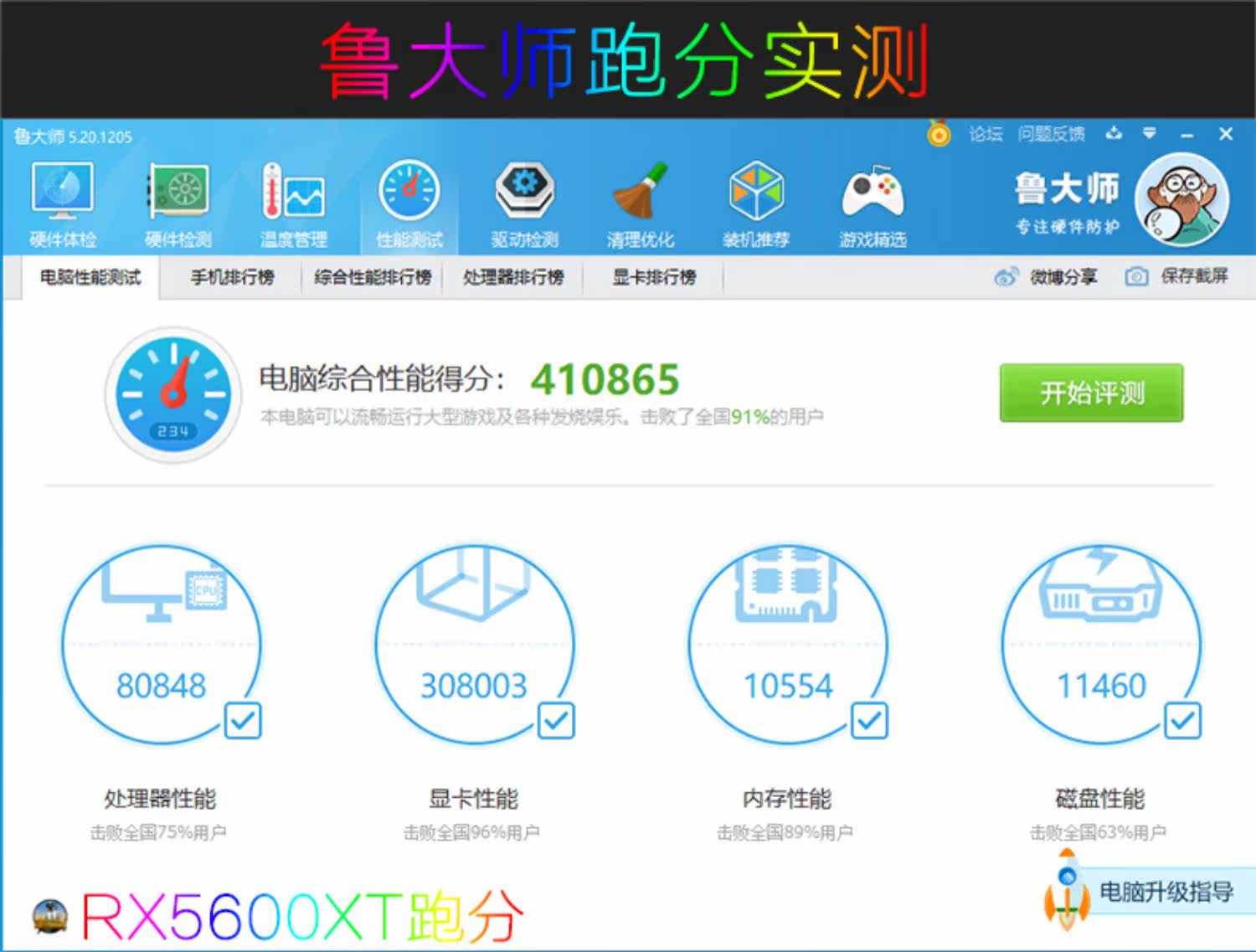The width and height of the screenshot is (1256, 952).
Task: Click the performance gauge icon
Action: tap(173, 394)
